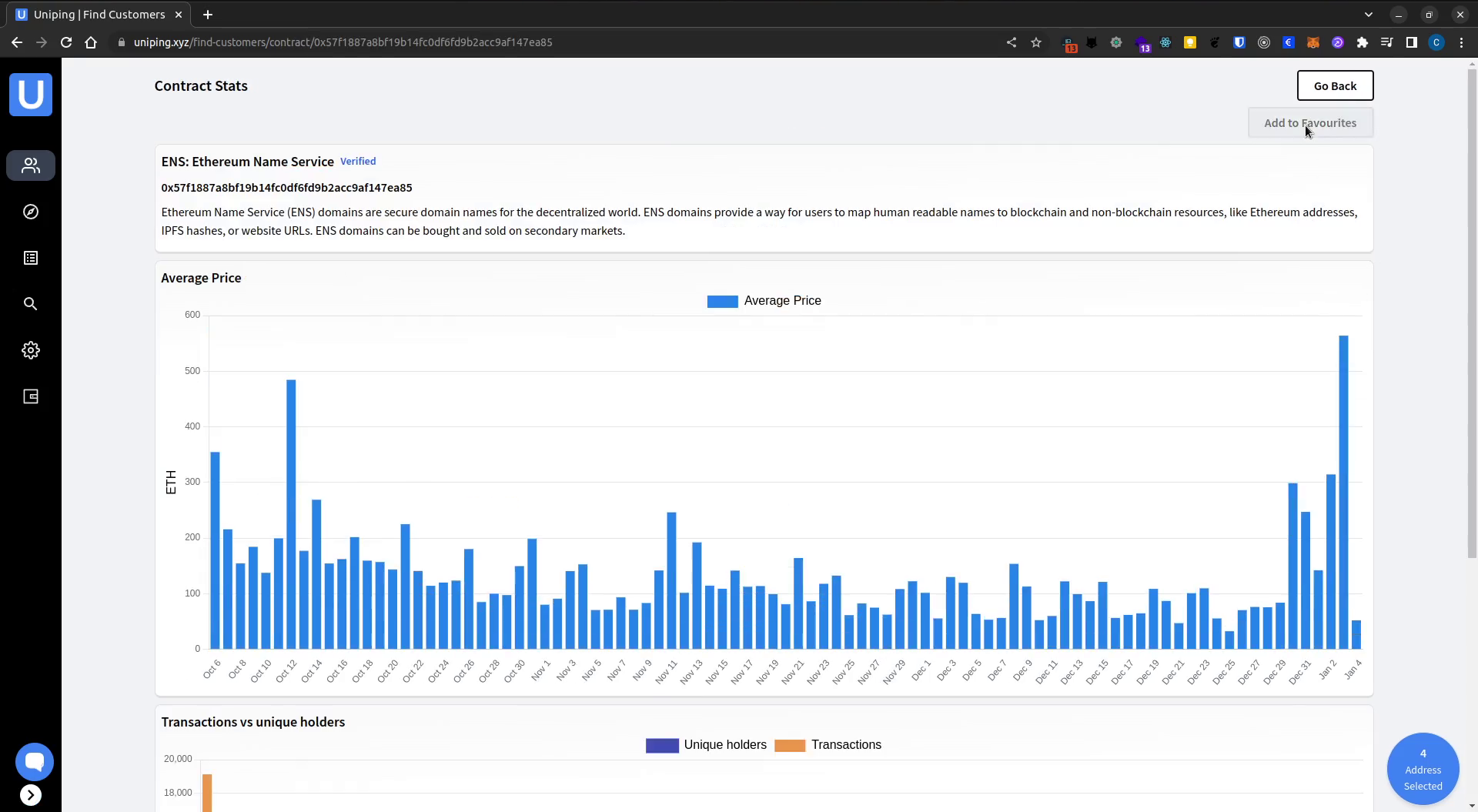Go to the browser home page
Viewport: 1478px width, 812px height.
91,42
